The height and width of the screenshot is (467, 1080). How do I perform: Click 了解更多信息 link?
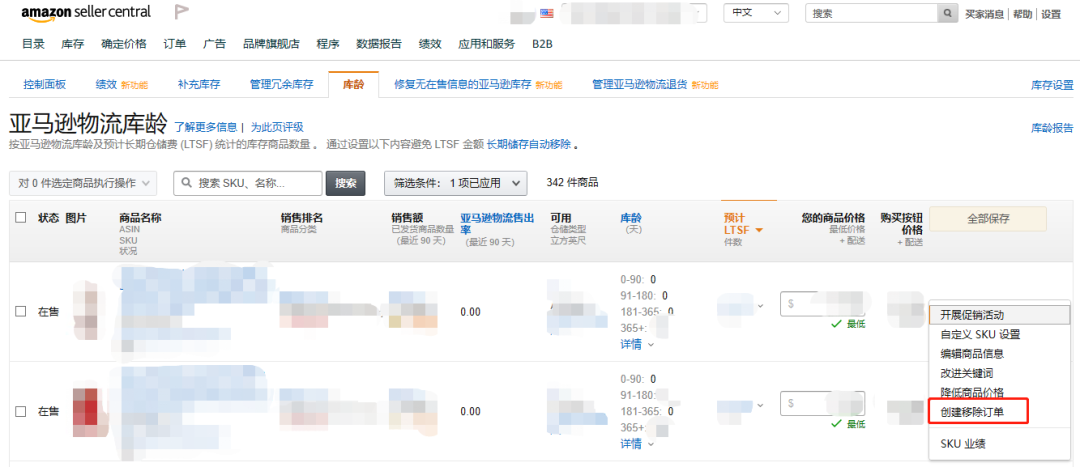tap(205, 127)
